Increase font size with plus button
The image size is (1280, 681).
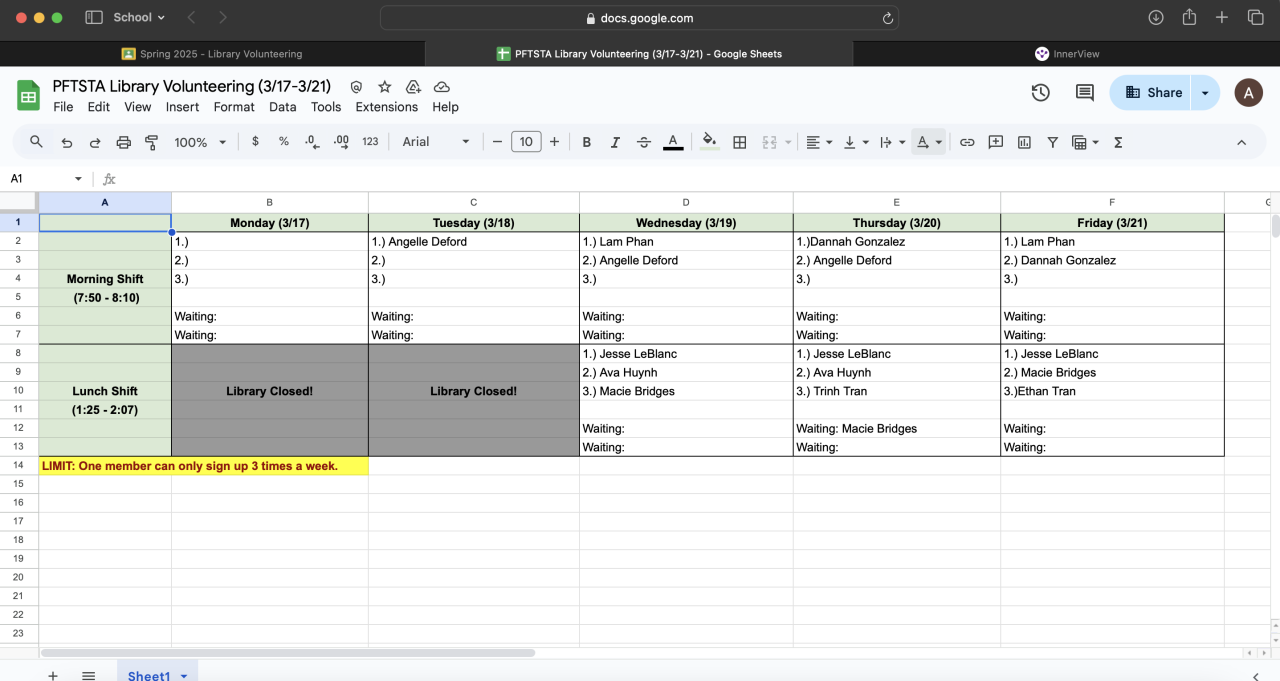click(x=554, y=142)
